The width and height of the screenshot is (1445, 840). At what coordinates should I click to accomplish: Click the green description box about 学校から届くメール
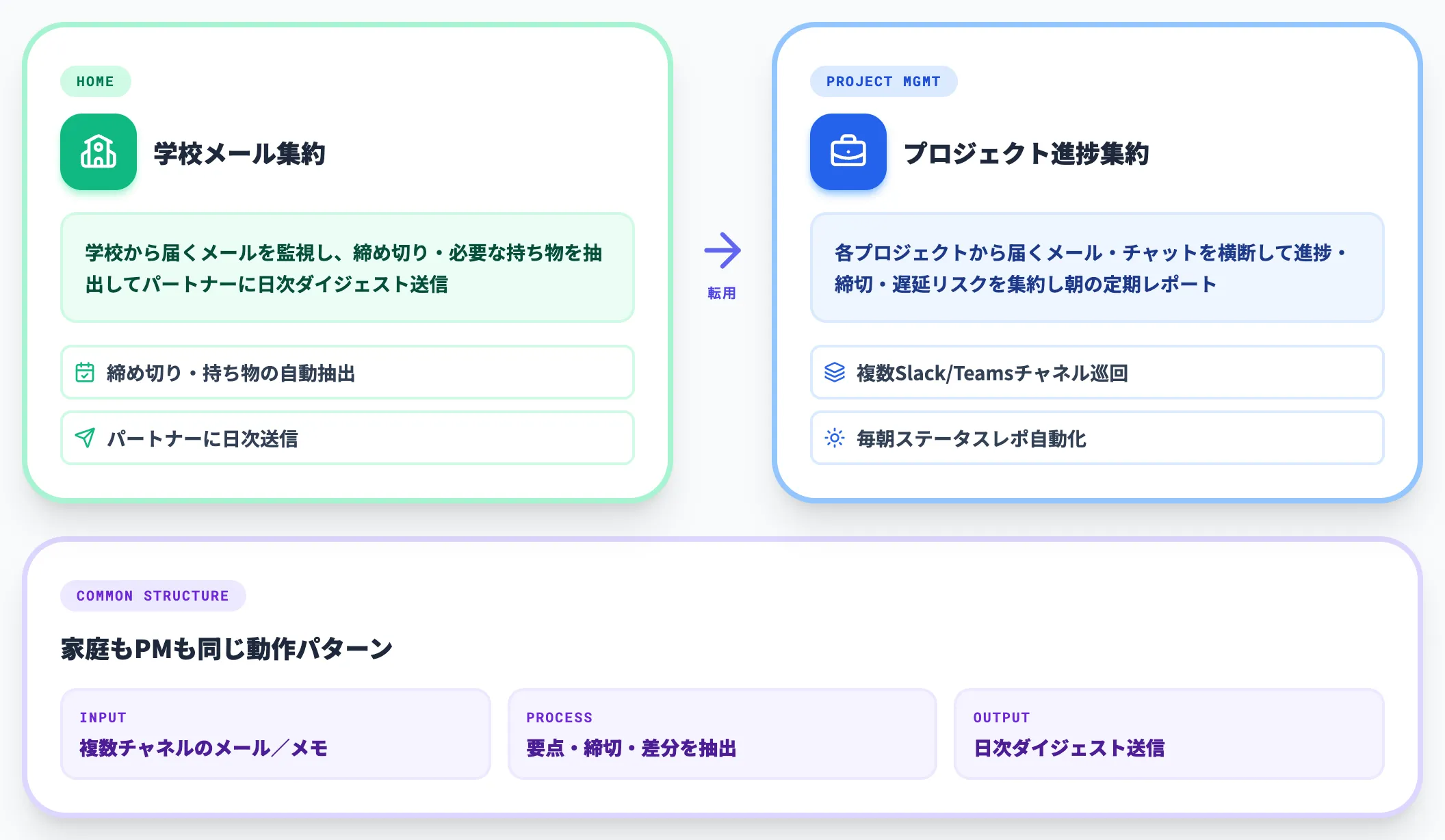point(348,267)
